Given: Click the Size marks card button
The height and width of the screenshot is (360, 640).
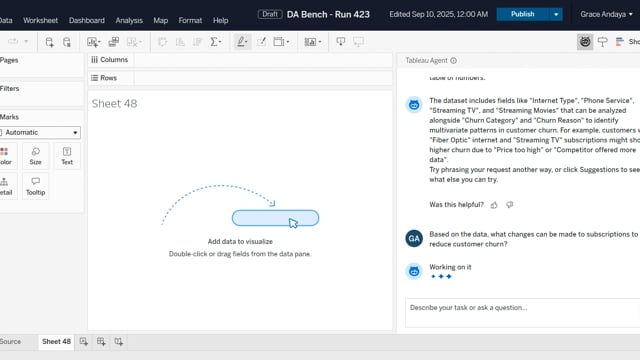Looking at the screenshot, I should pyautogui.click(x=36, y=156).
